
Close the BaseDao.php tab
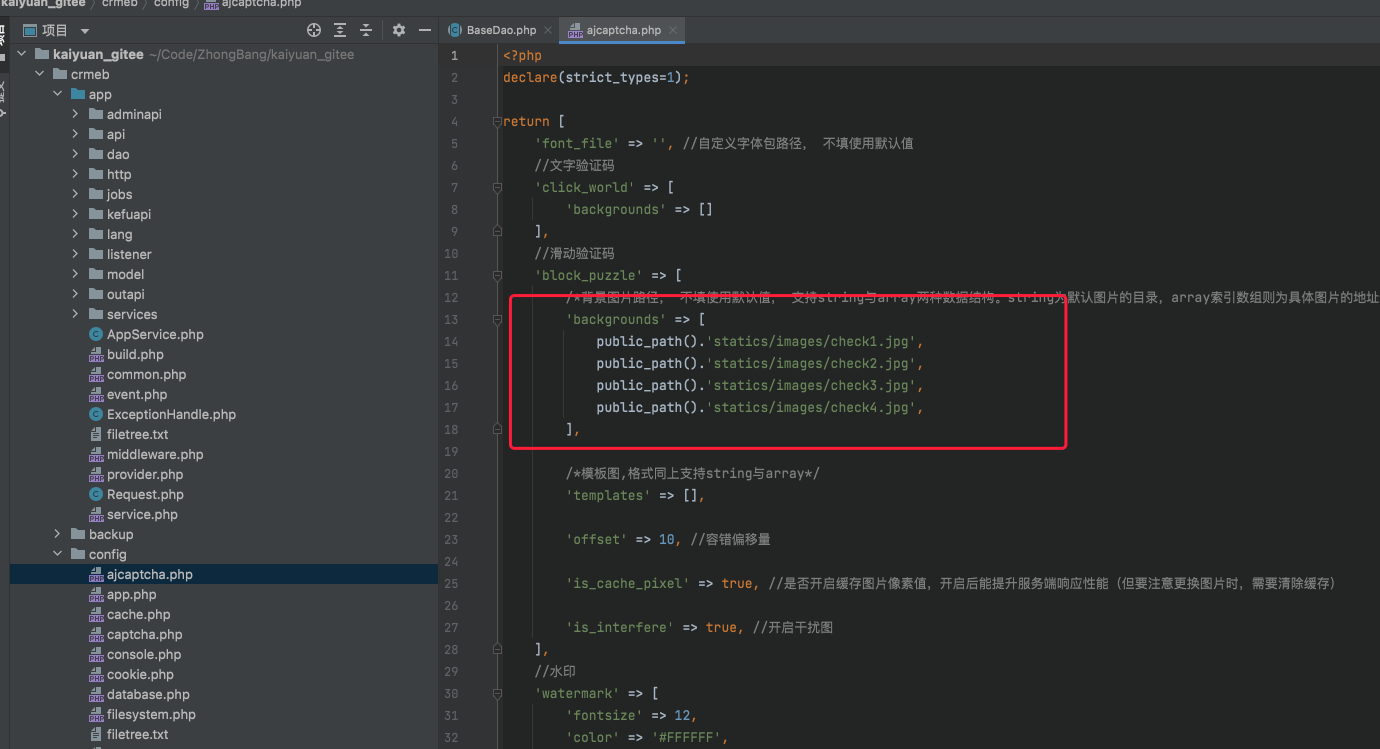pyautogui.click(x=549, y=30)
